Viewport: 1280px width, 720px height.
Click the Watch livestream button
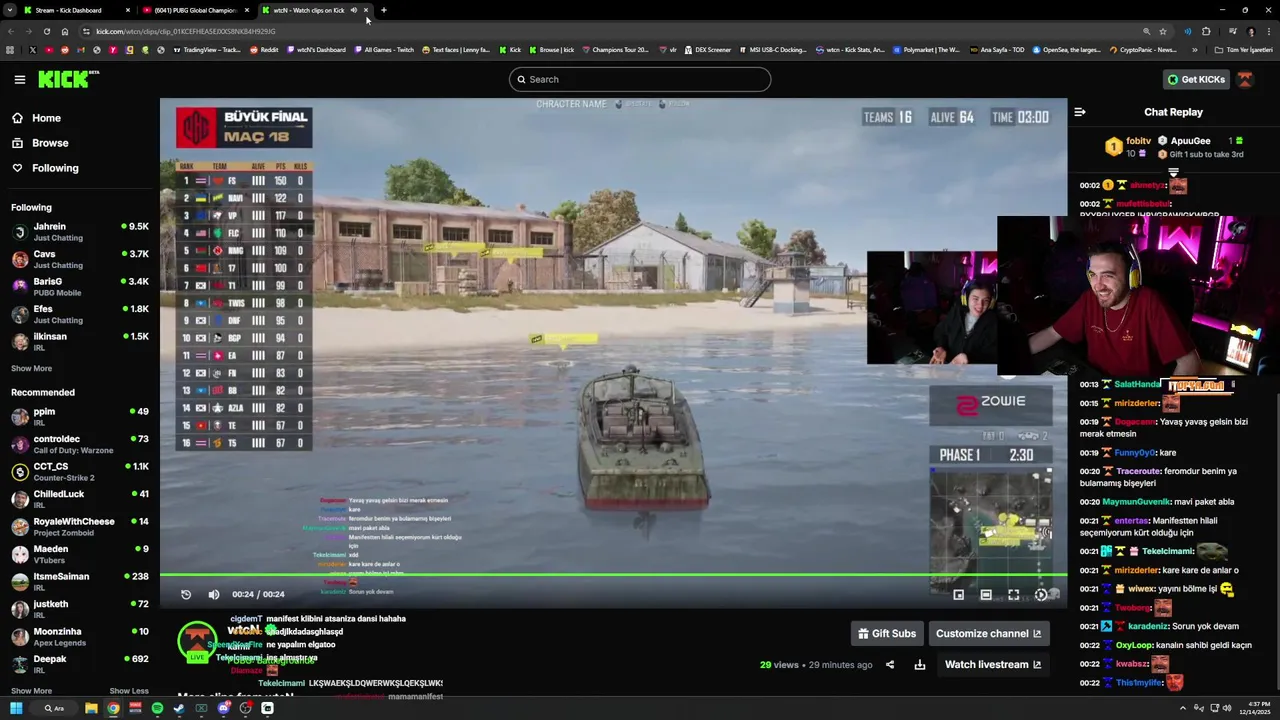point(993,664)
